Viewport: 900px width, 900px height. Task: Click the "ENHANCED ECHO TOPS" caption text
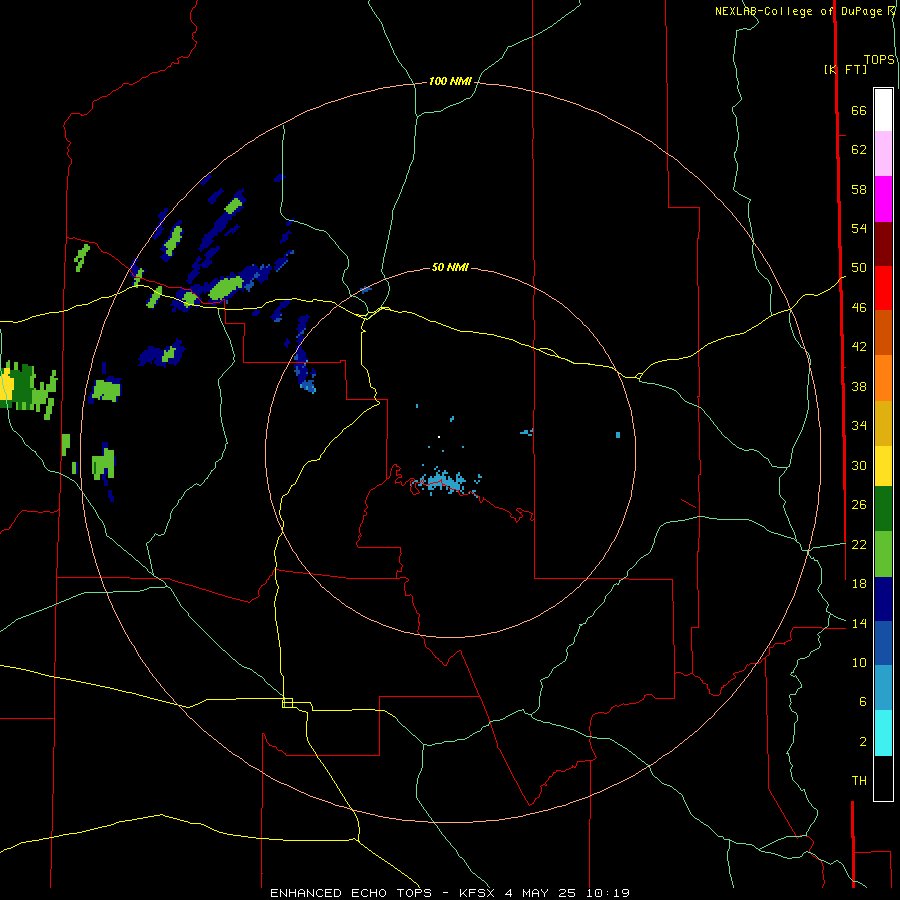tap(351, 893)
